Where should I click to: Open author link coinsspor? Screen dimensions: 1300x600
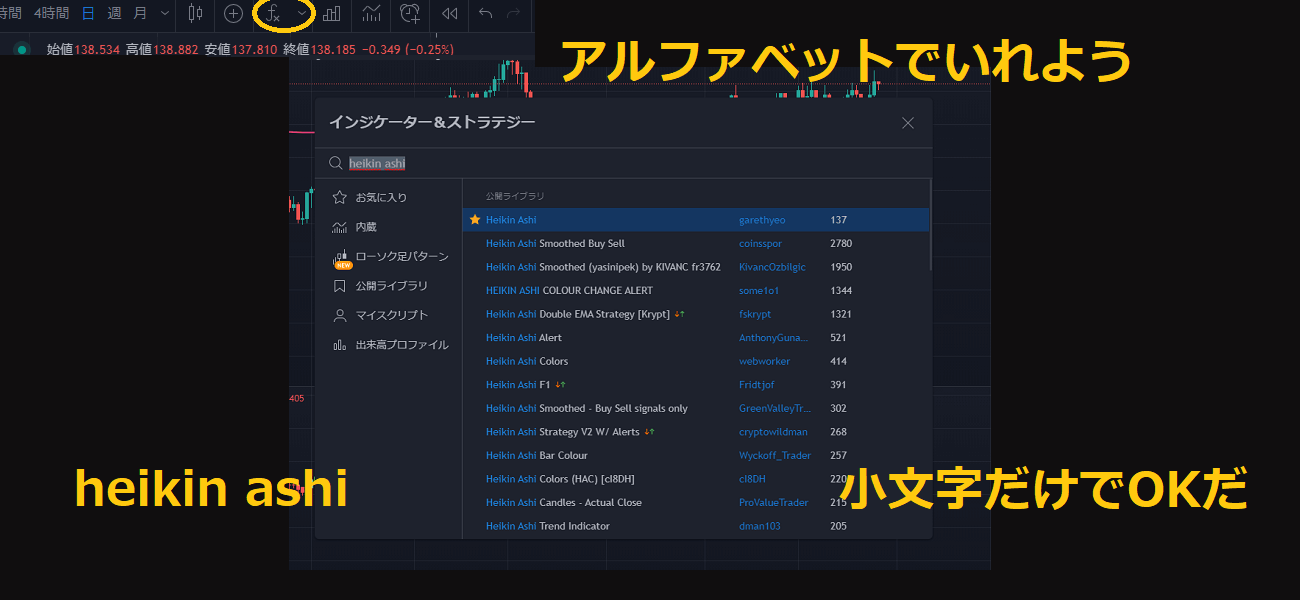(x=760, y=244)
